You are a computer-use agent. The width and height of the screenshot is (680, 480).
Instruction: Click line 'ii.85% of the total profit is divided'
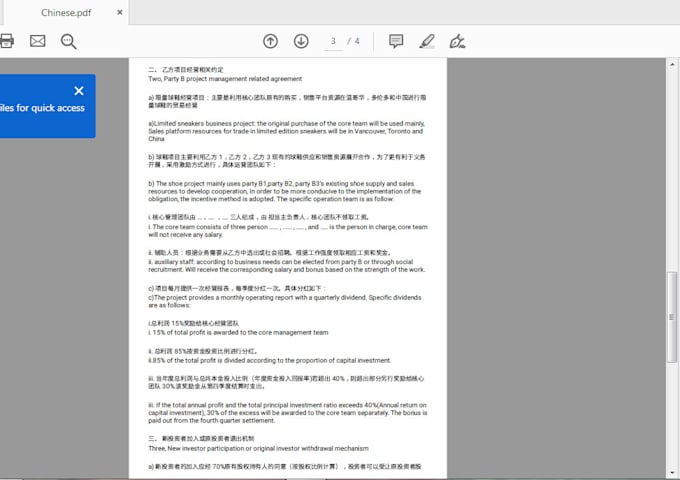(269, 360)
